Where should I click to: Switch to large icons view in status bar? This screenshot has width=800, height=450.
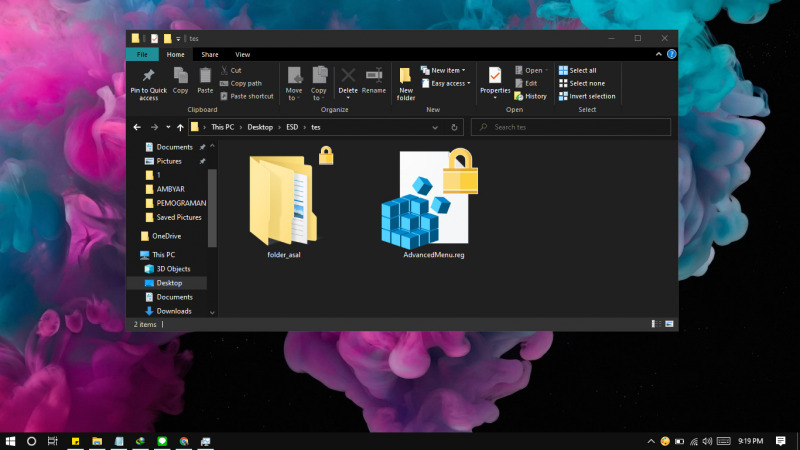coord(669,324)
